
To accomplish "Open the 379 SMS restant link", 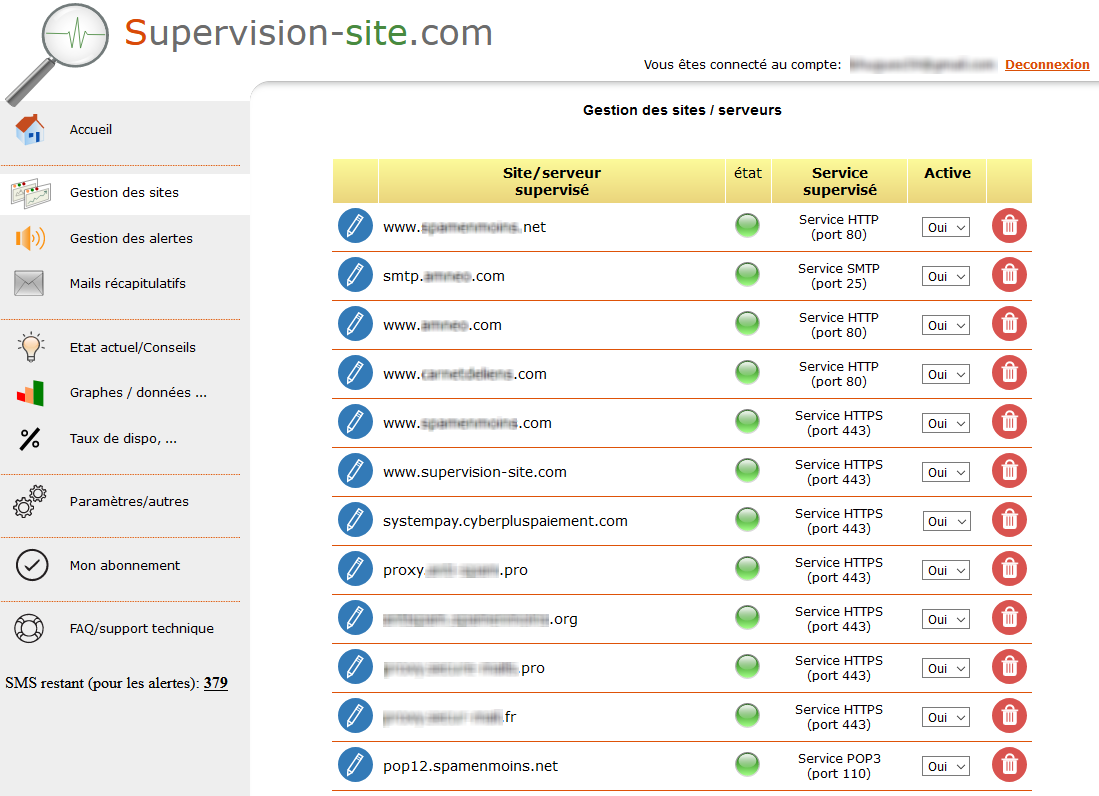I will tap(216, 682).
